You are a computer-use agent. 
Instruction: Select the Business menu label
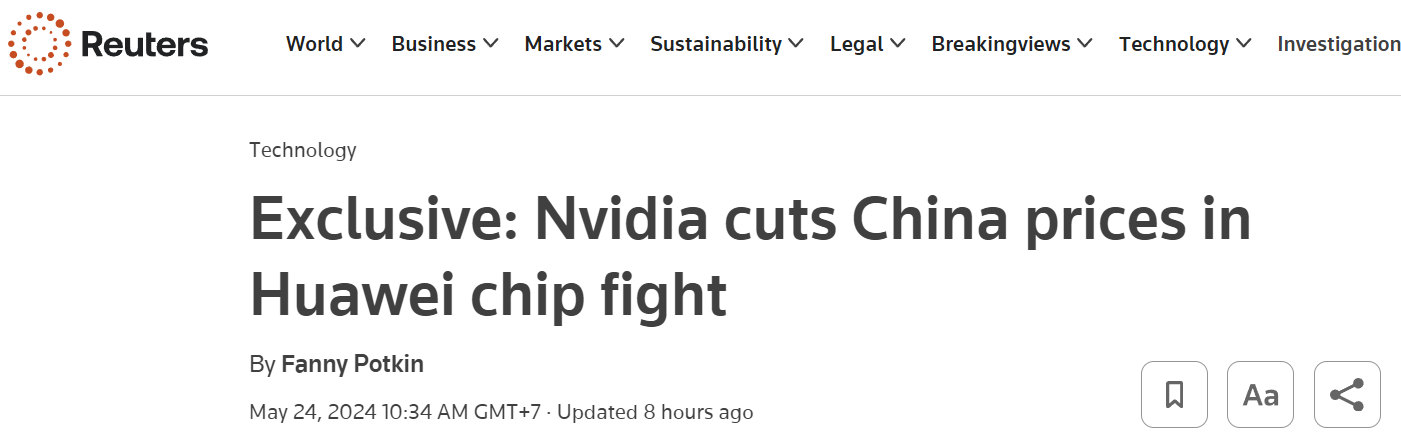433,44
